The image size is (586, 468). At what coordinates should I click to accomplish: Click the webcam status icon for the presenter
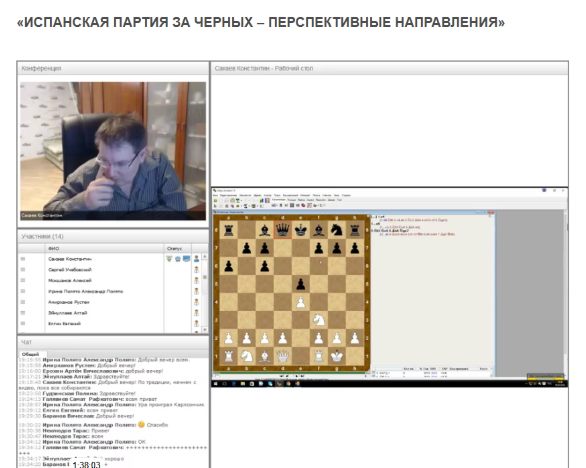(169, 259)
